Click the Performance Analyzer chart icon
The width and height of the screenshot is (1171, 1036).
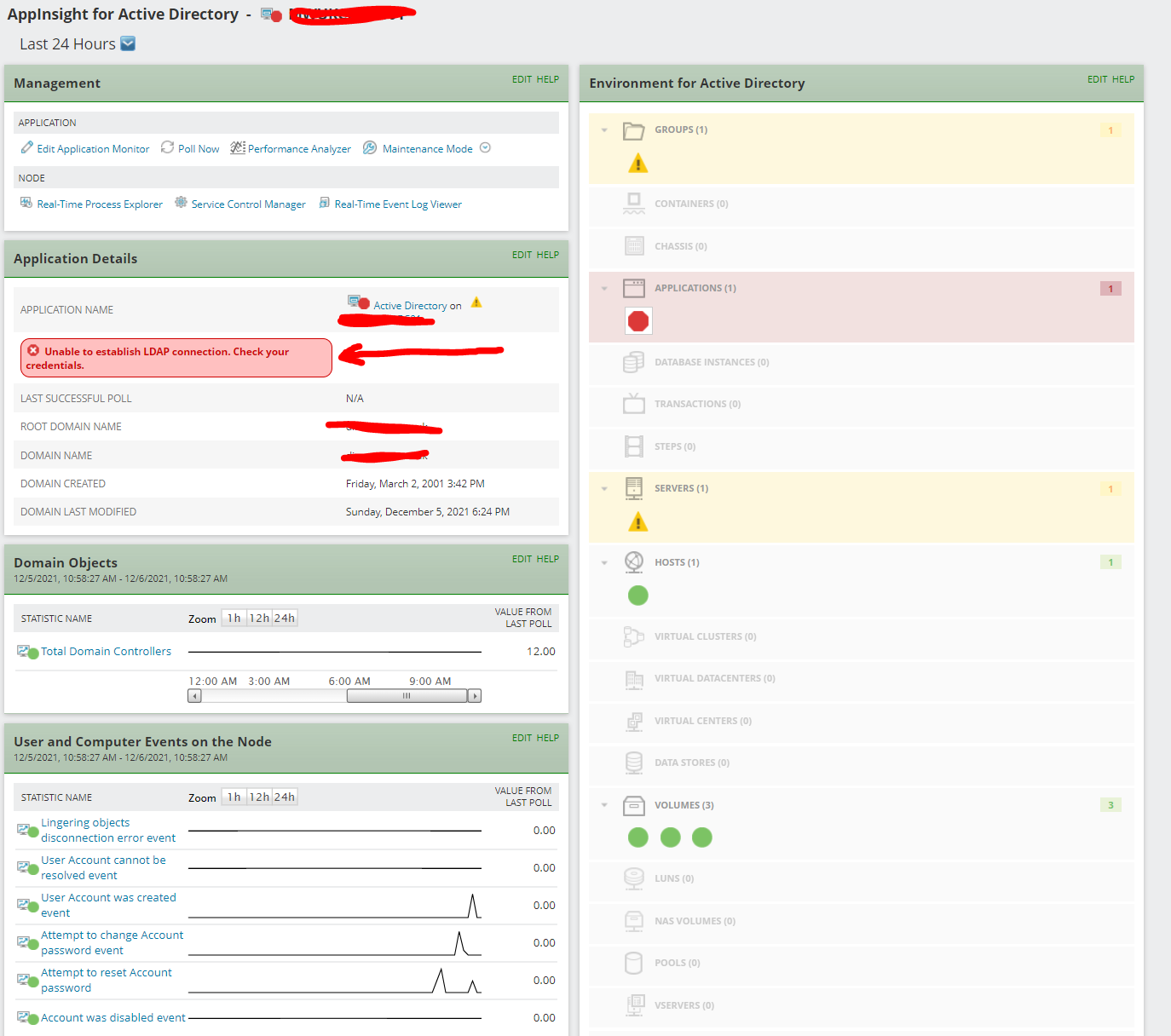coord(238,147)
